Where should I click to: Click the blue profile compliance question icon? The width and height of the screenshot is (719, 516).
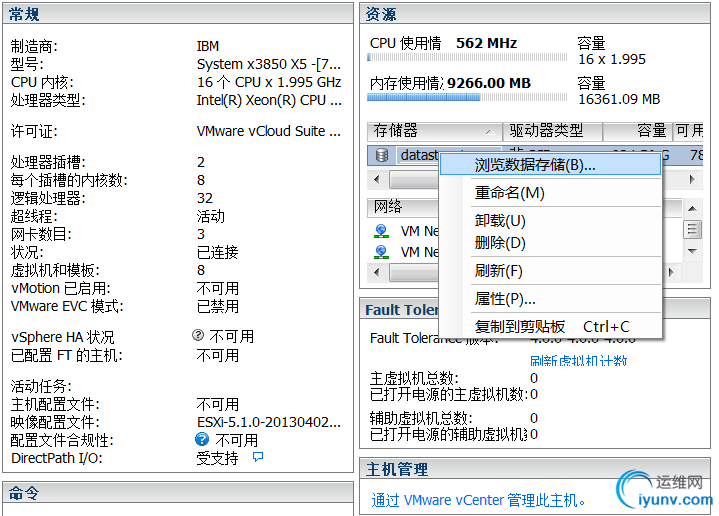[202, 439]
